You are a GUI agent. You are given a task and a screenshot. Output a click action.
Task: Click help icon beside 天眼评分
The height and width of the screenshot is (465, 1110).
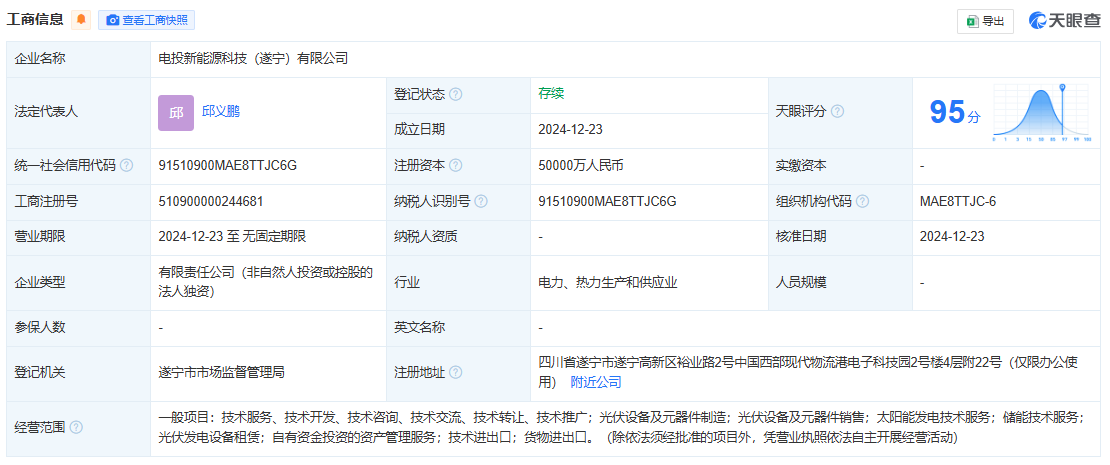click(x=837, y=111)
